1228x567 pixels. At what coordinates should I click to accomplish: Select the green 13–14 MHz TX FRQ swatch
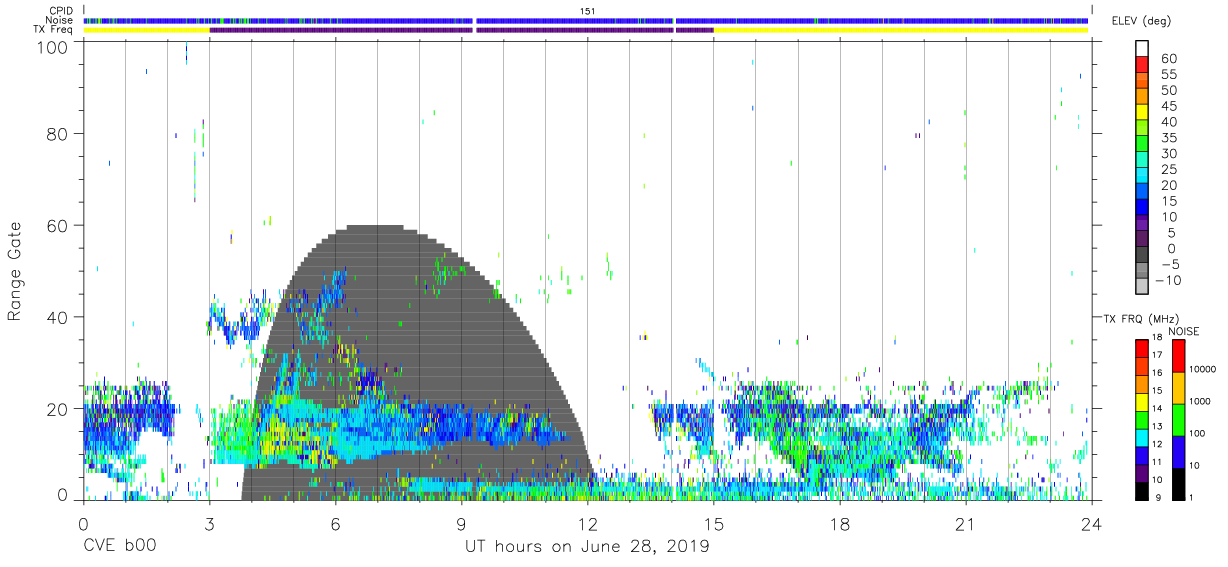1141,420
